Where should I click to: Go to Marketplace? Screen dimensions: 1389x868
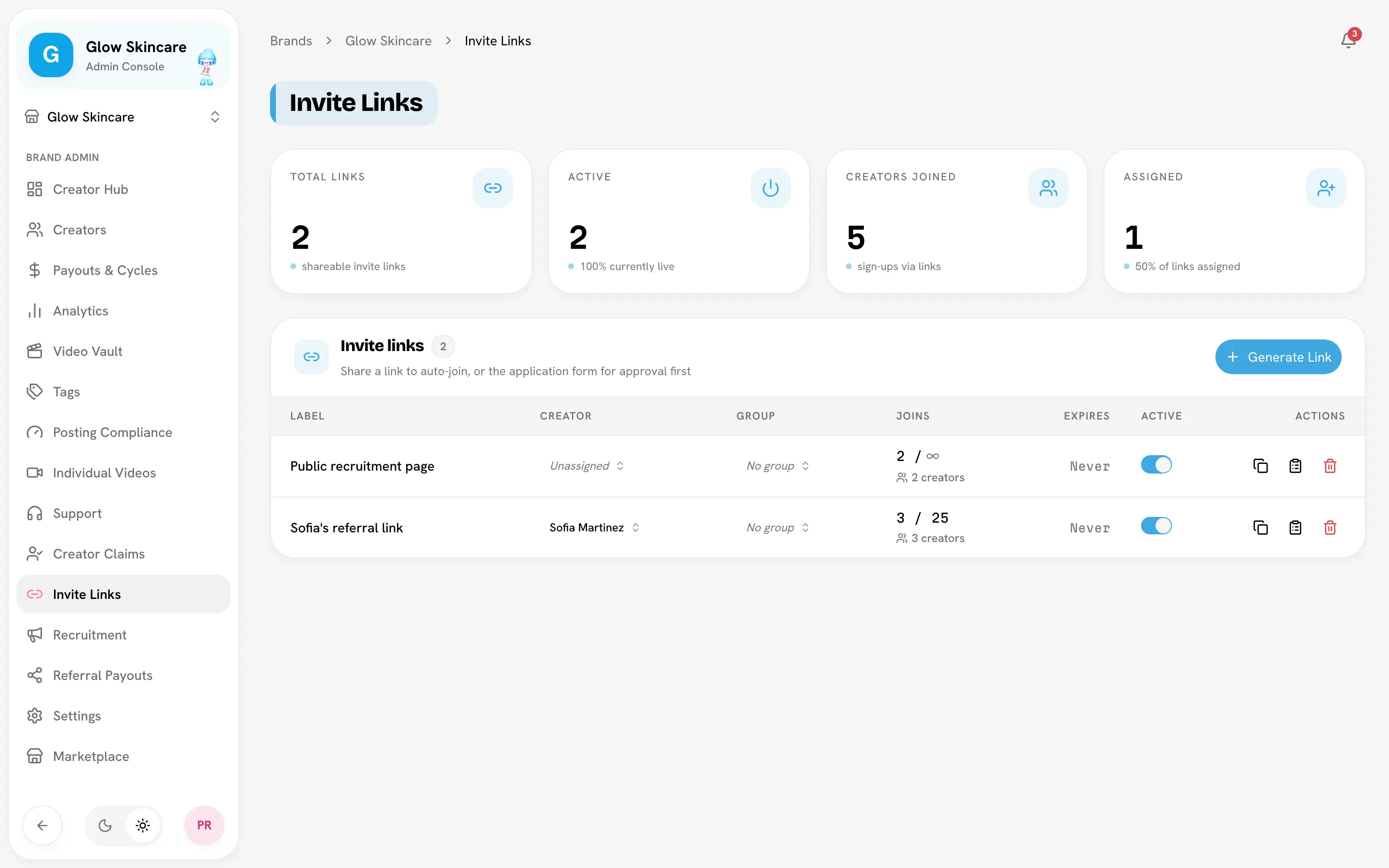[x=123, y=756]
